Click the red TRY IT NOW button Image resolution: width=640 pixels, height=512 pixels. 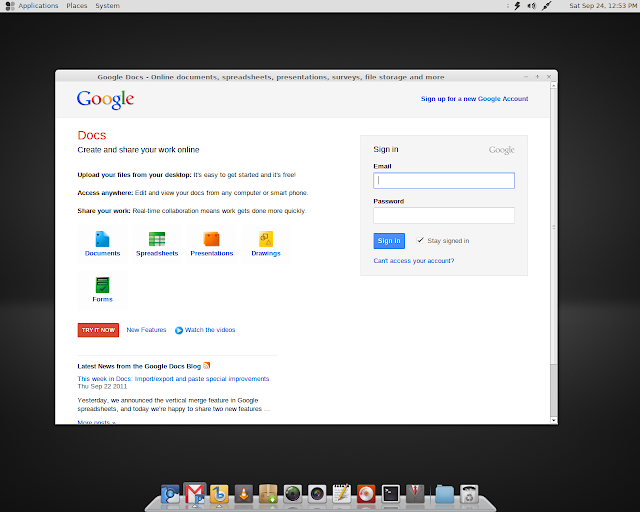point(98,330)
